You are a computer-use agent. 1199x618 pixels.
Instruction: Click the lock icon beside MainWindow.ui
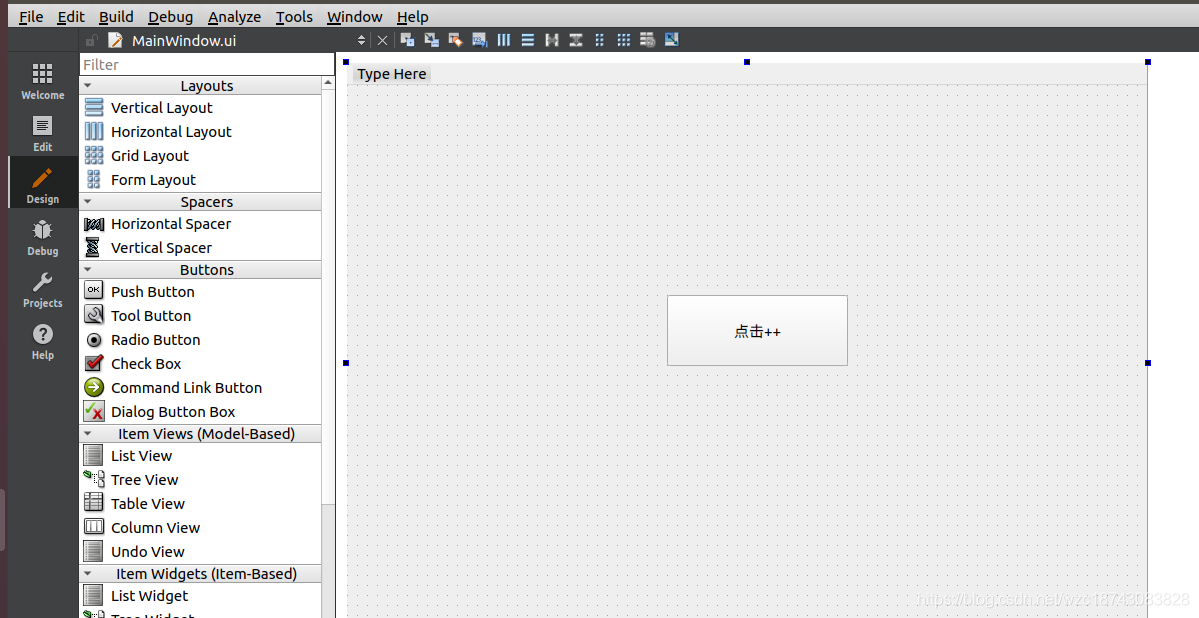coord(91,41)
